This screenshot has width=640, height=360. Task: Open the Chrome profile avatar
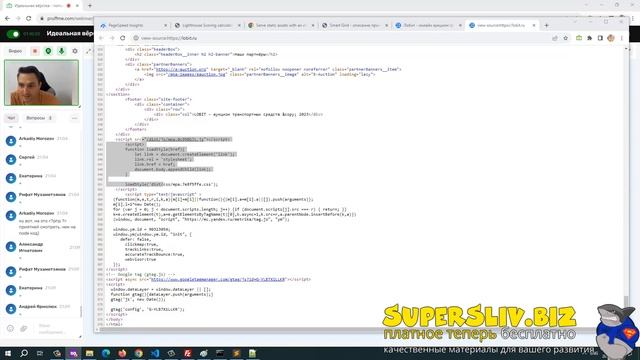pyautogui.click(x=611, y=38)
